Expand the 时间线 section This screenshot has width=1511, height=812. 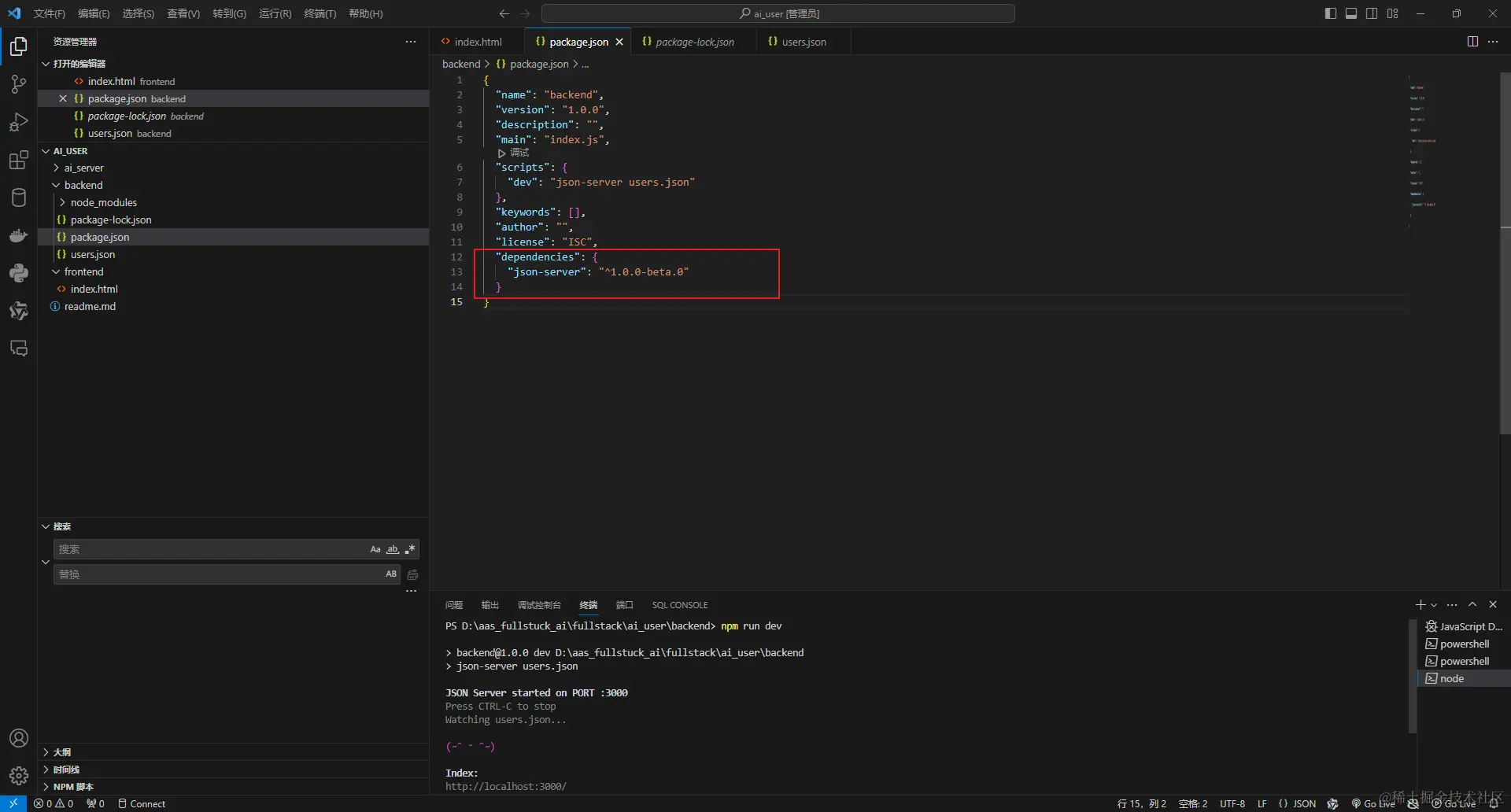(x=66, y=770)
